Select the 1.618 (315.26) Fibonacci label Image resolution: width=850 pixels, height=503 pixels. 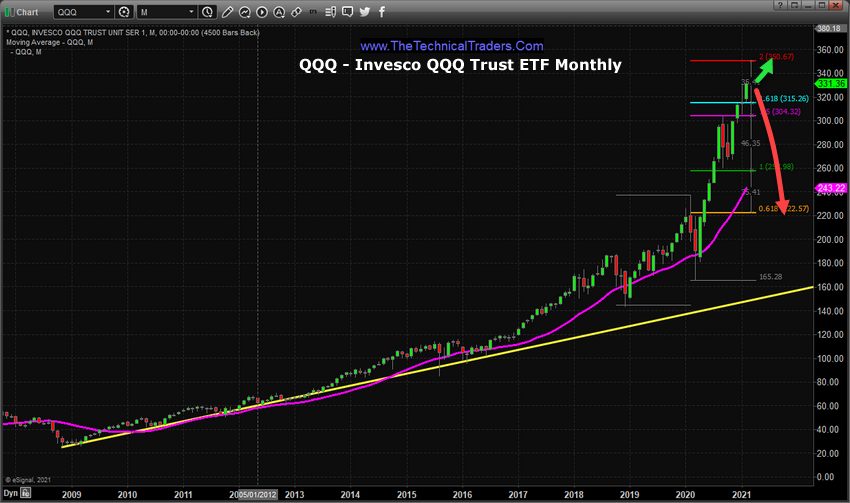tap(784, 99)
